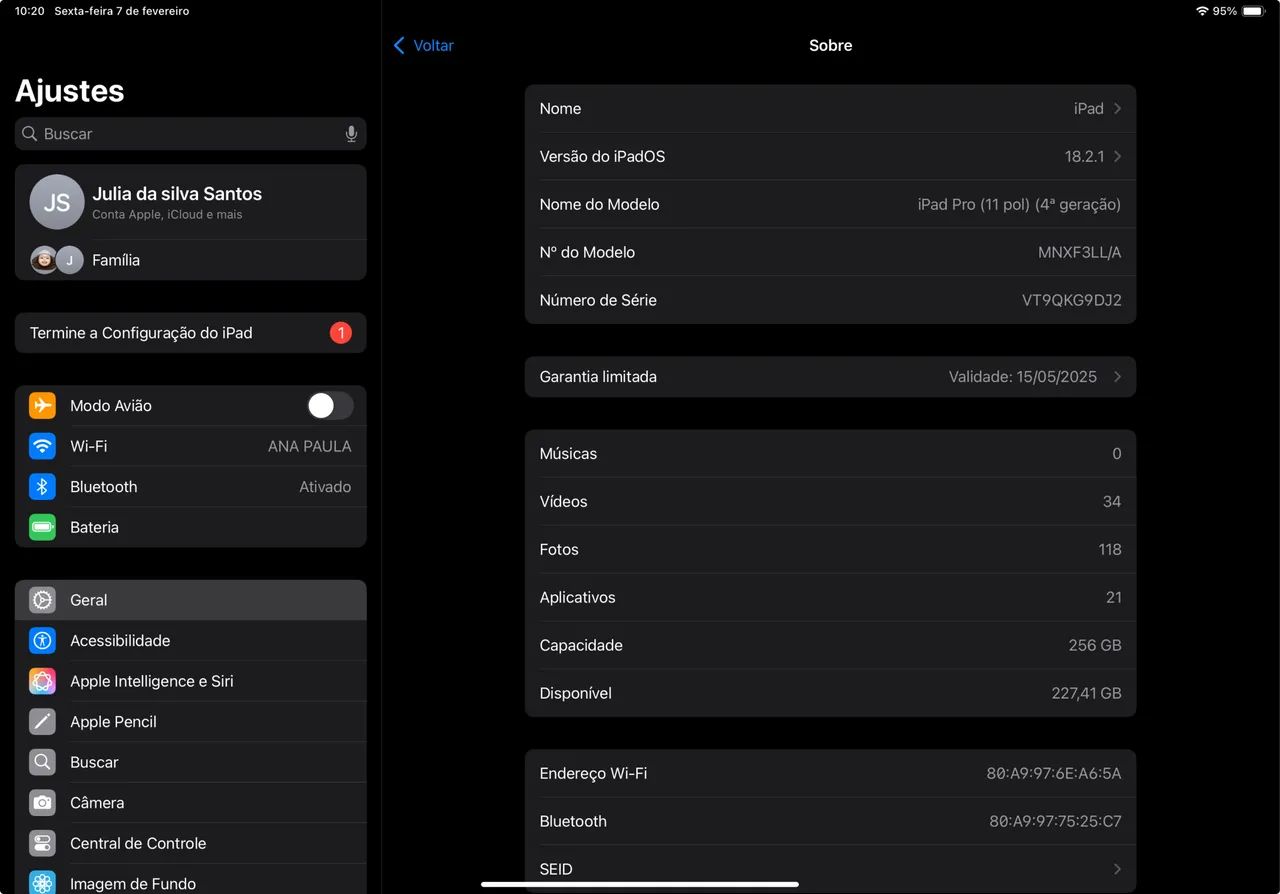Tap the Fotos count 118
The width and height of the screenshot is (1280, 894).
click(x=1110, y=549)
